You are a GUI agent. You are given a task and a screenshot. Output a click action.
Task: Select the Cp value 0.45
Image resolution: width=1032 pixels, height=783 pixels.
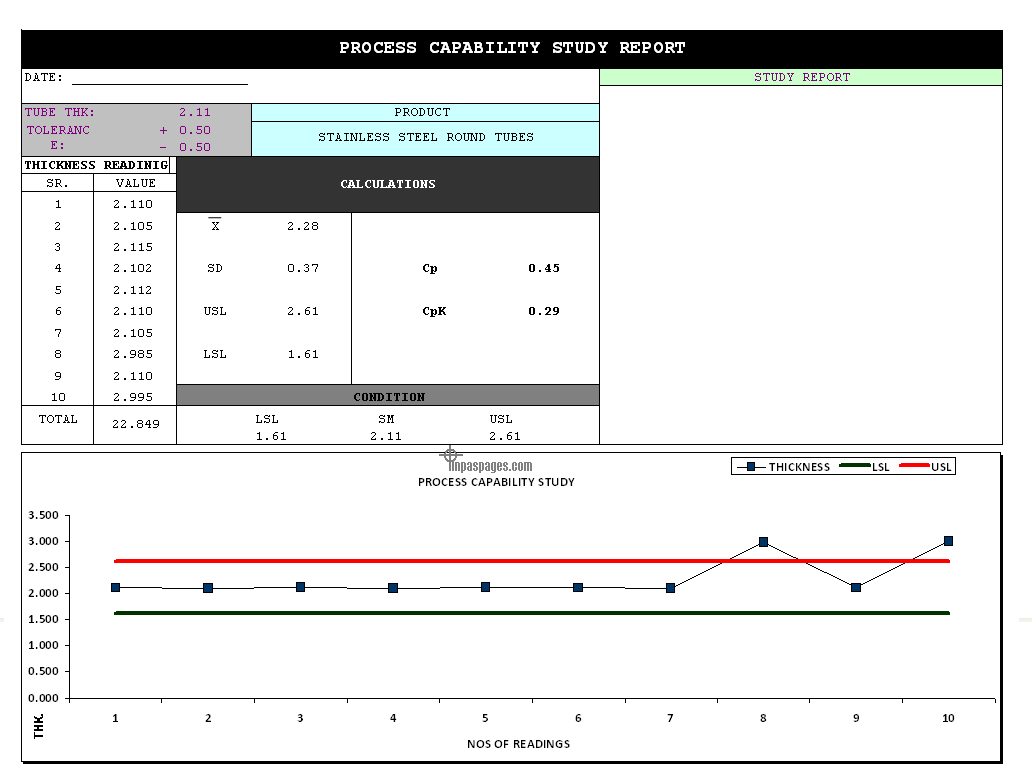[x=544, y=268]
